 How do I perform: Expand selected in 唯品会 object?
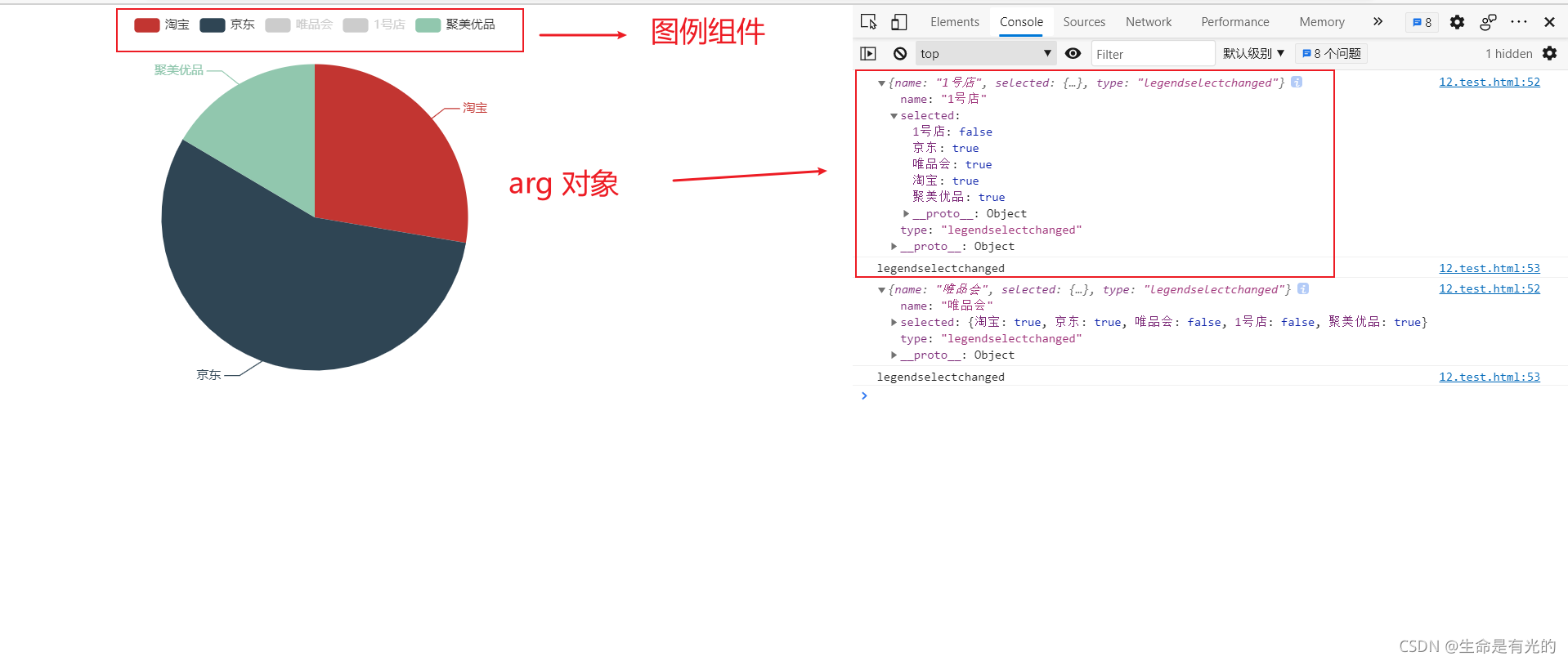pyautogui.click(x=894, y=323)
